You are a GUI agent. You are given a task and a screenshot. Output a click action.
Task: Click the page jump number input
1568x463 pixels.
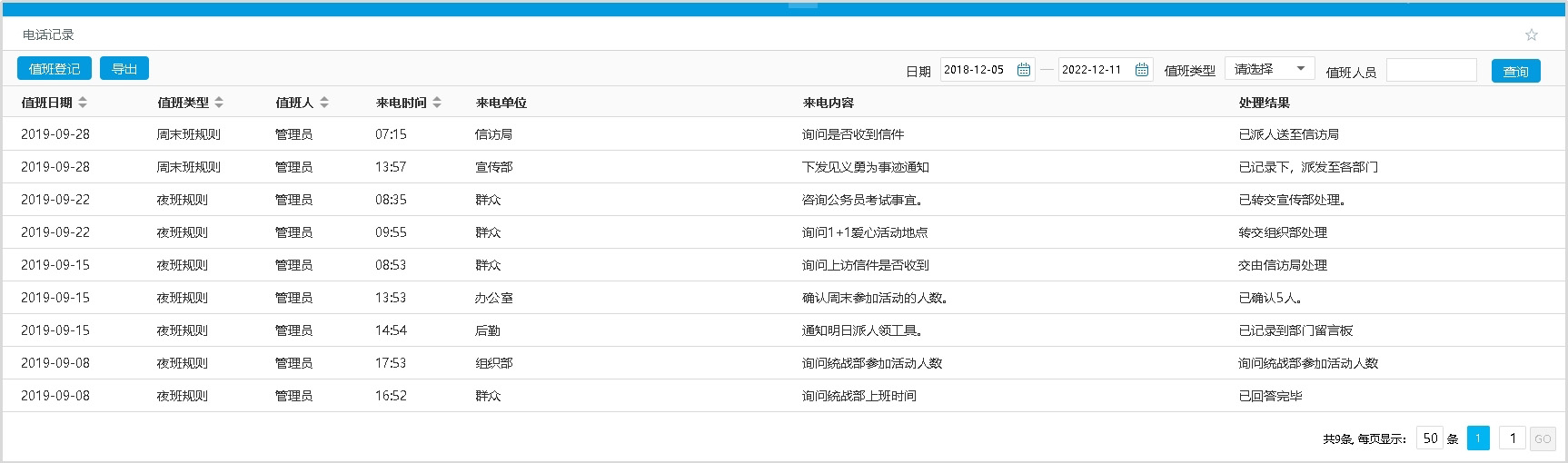[1512, 438]
